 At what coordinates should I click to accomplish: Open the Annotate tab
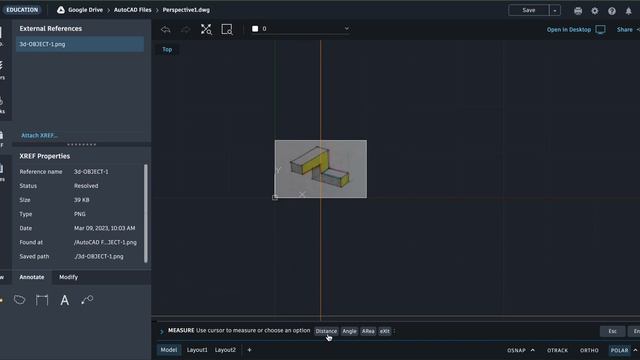tap(32, 277)
